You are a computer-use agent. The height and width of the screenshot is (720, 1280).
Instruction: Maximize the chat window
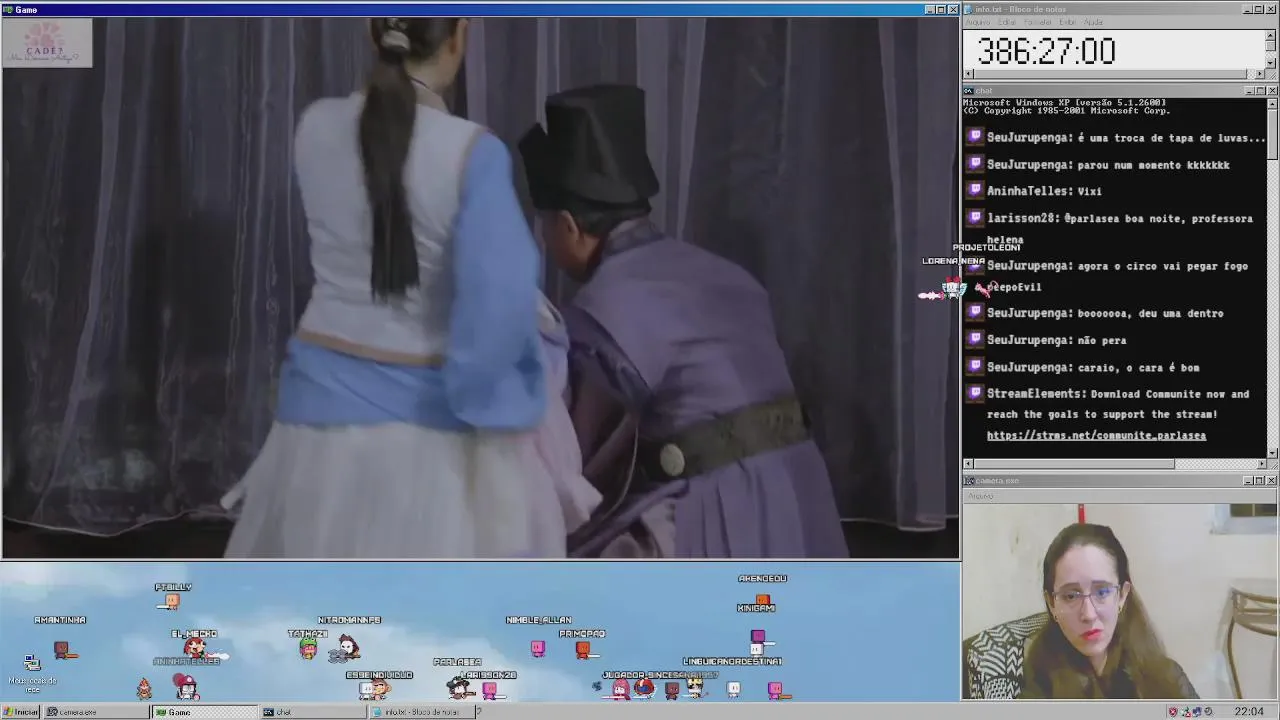click(x=1260, y=91)
